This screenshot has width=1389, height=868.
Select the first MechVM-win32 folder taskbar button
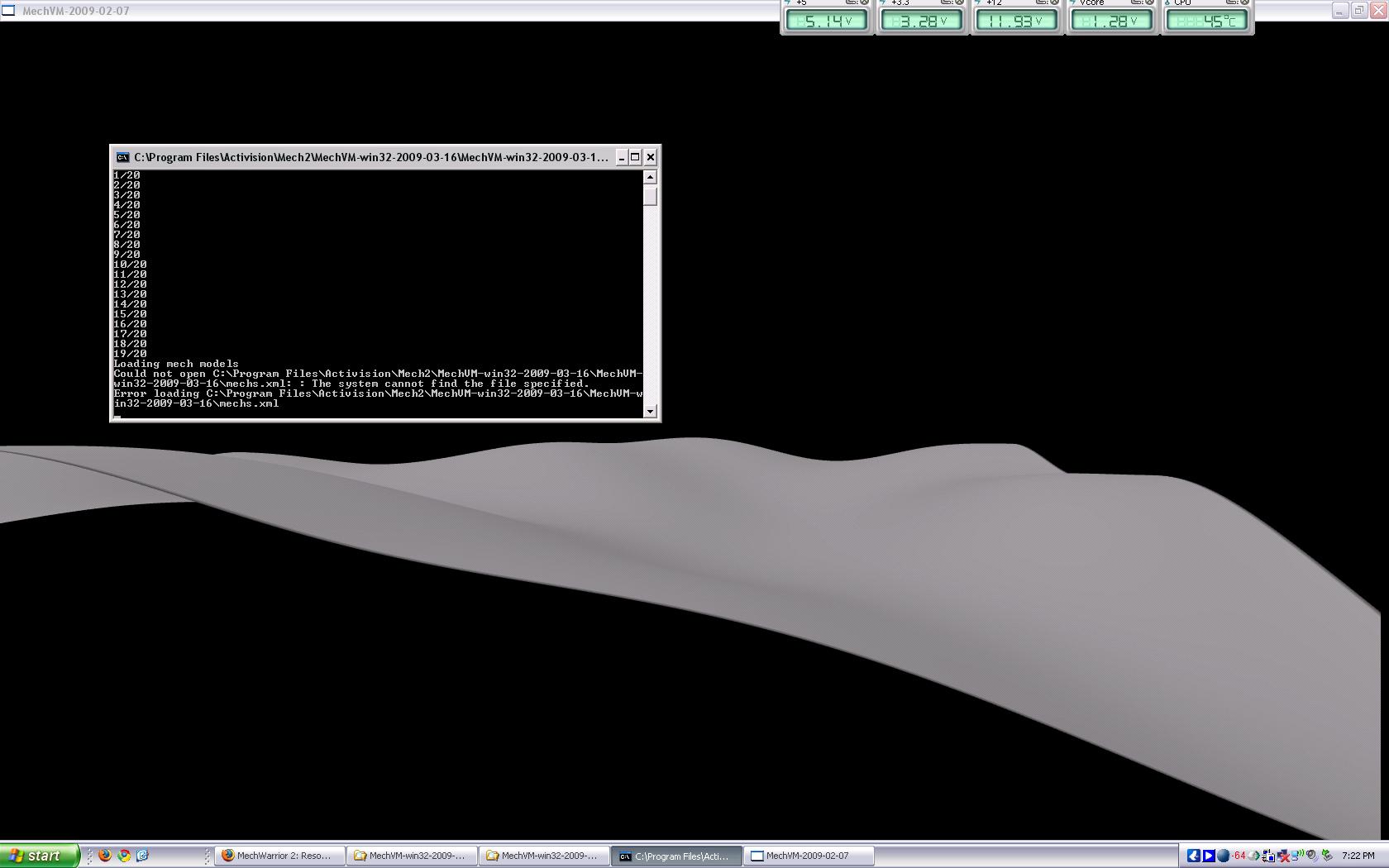(x=411, y=856)
